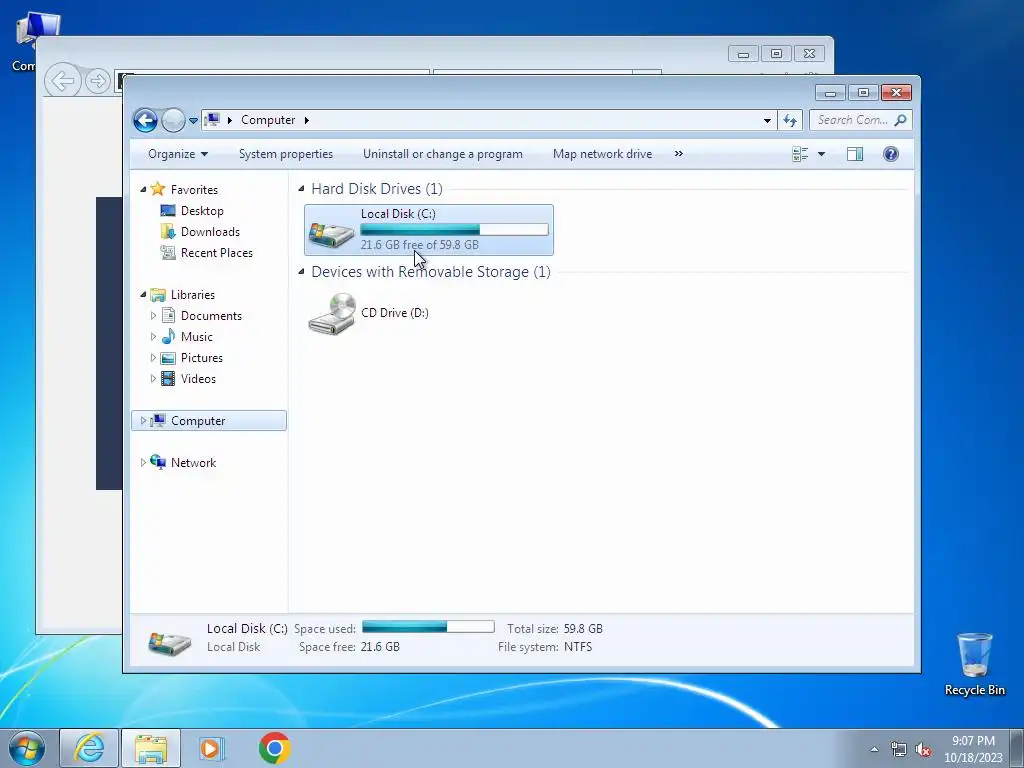This screenshot has width=1024, height=768.
Task: Click the Refresh button beside the address bar
Action: (x=790, y=120)
